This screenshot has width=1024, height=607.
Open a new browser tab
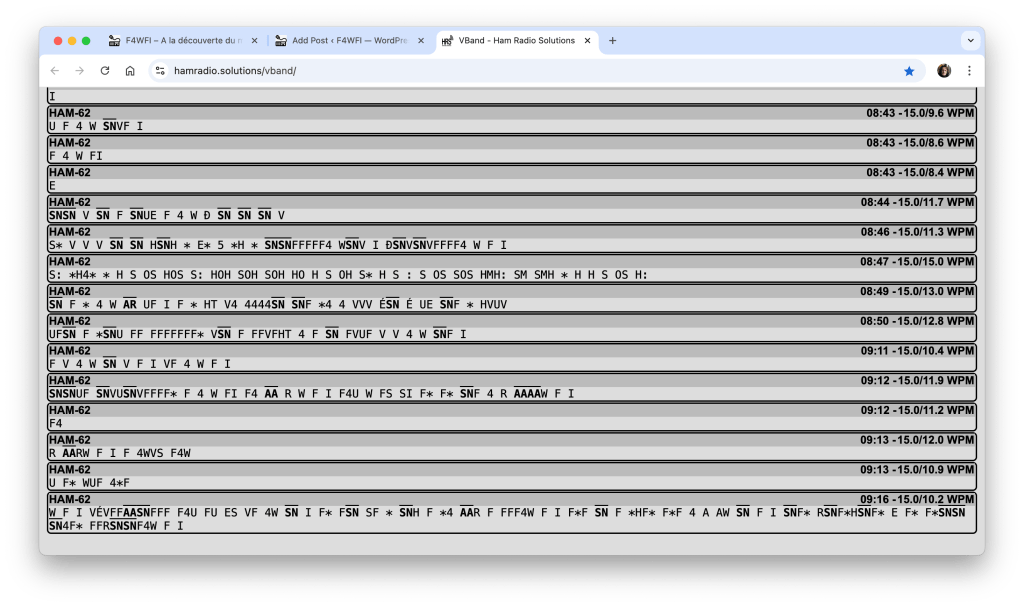coord(613,41)
